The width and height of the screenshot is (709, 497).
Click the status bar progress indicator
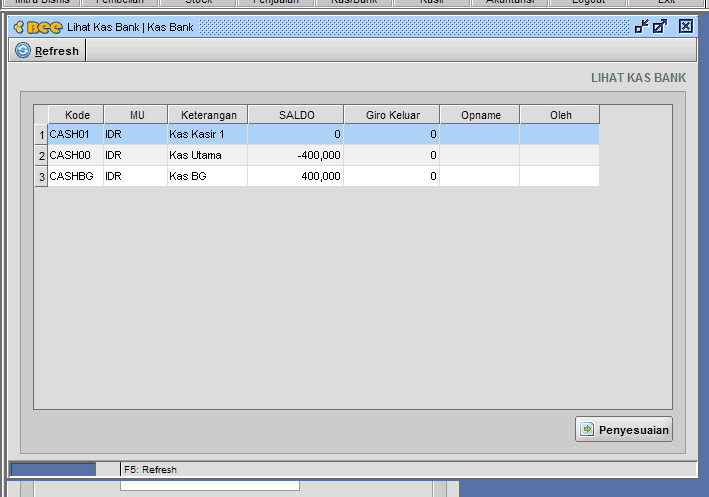[53, 469]
